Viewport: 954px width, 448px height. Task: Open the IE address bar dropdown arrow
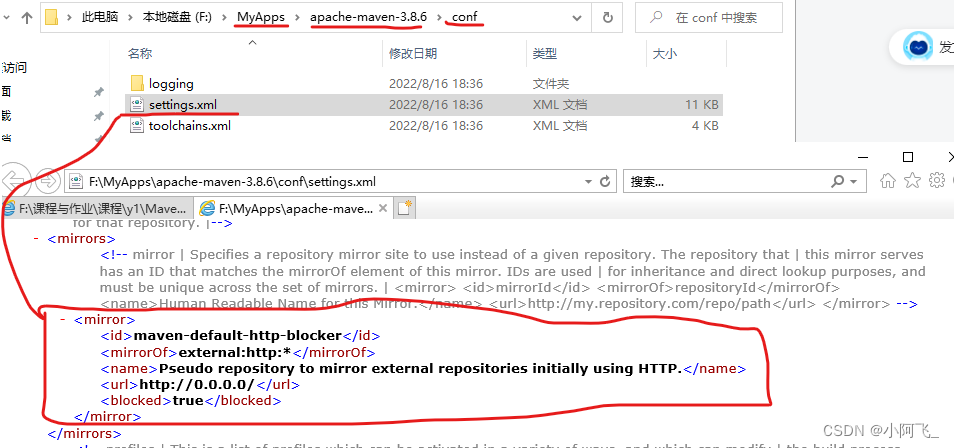[588, 181]
